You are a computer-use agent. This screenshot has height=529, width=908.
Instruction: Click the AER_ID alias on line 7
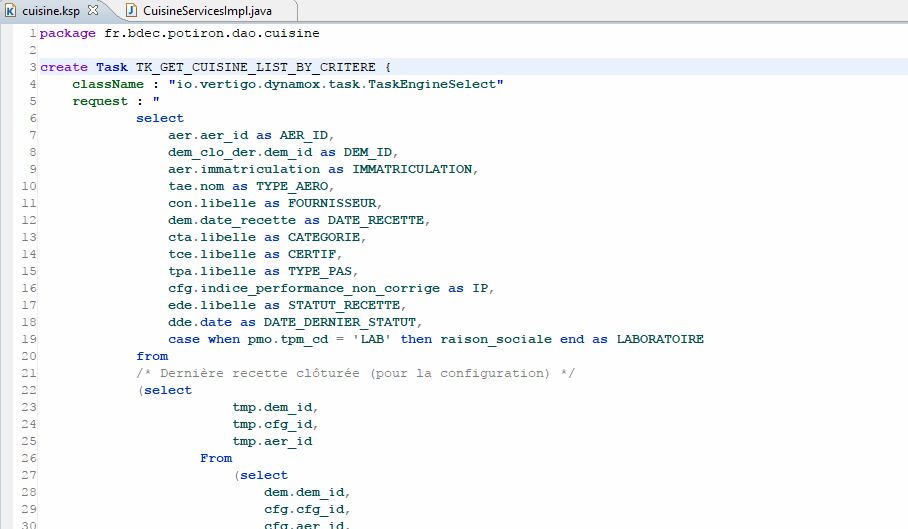304,135
